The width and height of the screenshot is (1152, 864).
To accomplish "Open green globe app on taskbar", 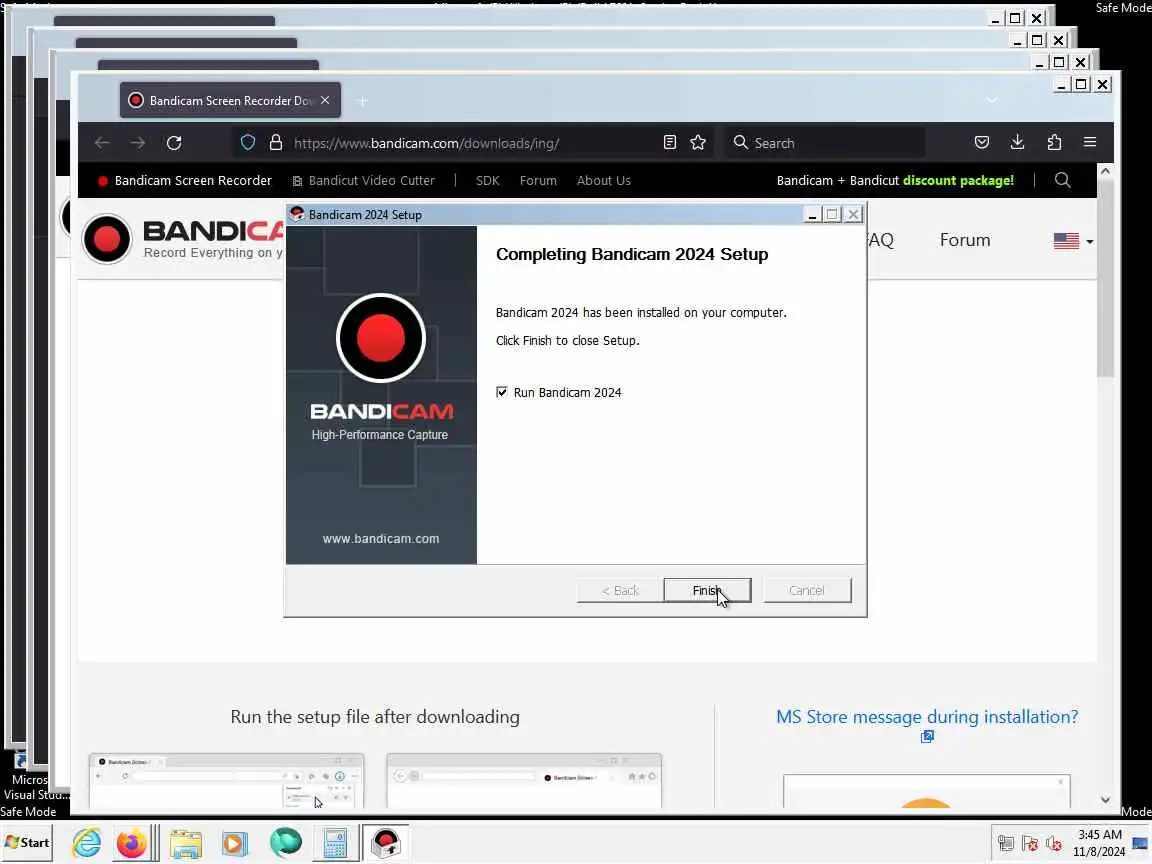I will coord(285,843).
